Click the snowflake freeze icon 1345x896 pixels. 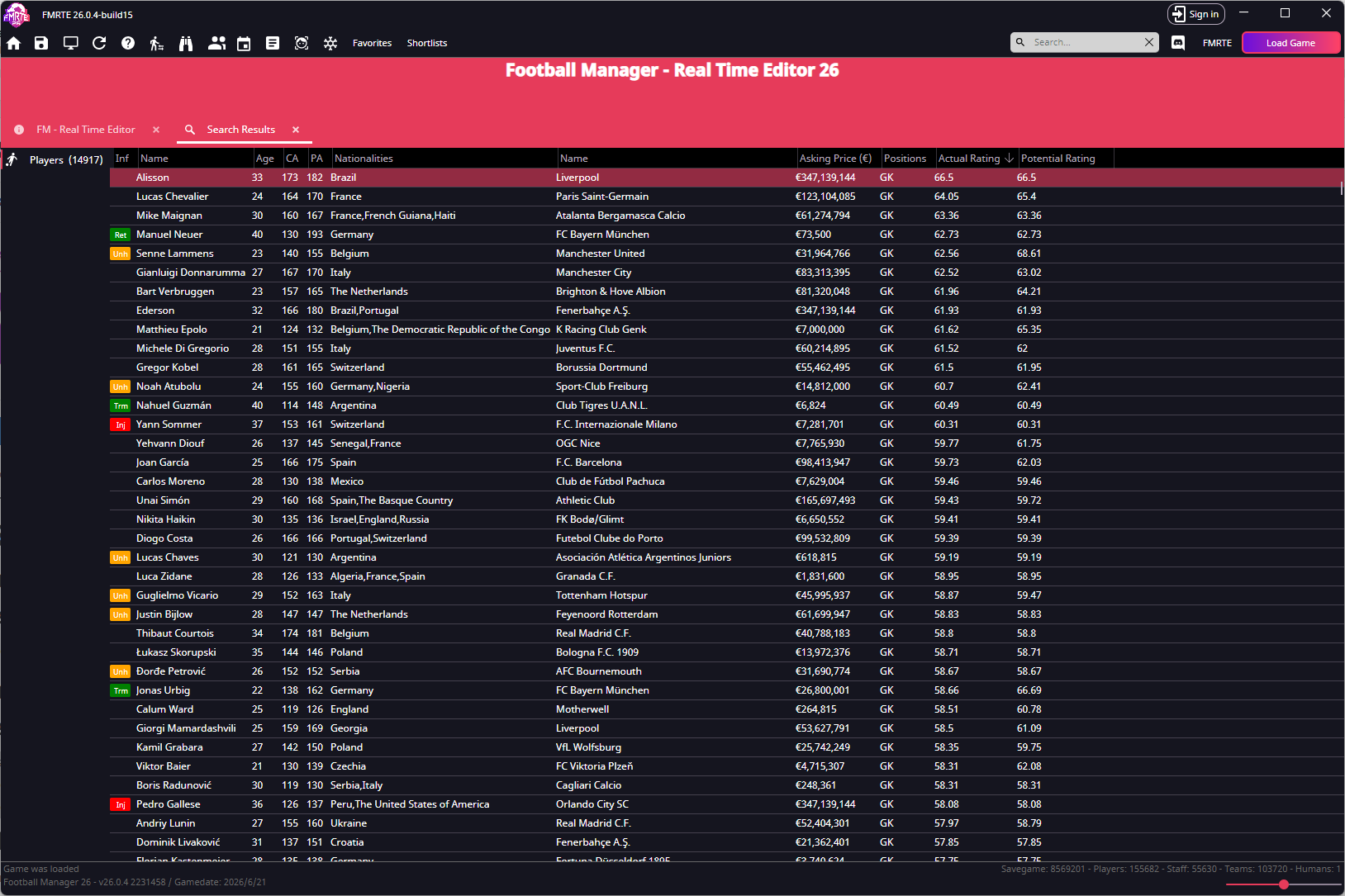pyautogui.click(x=330, y=43)
